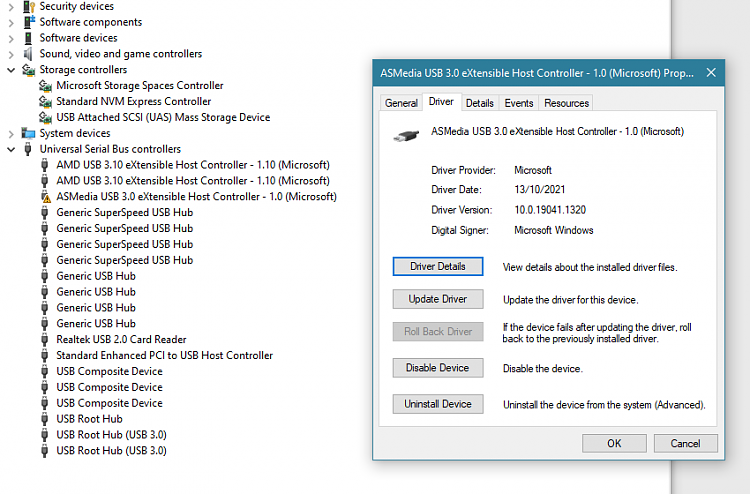Click the Uninstall Device button

[438, 404]
